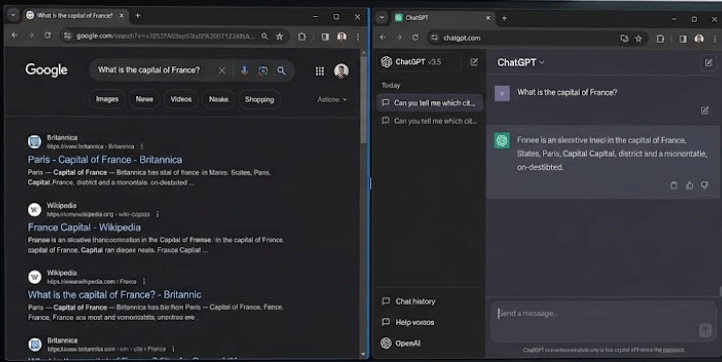Clear the Google search box with X
Screen dimensions: 722x362
click(221, 70)
